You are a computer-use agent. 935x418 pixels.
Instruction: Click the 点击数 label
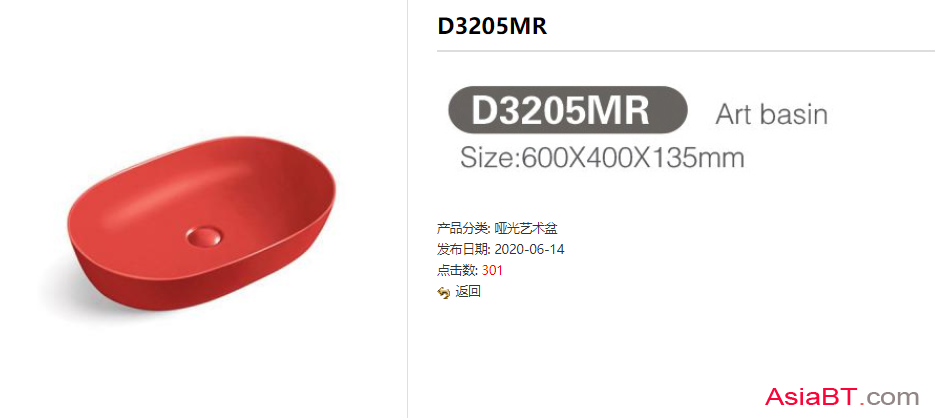pyautogui.click(x=457, y=270)
